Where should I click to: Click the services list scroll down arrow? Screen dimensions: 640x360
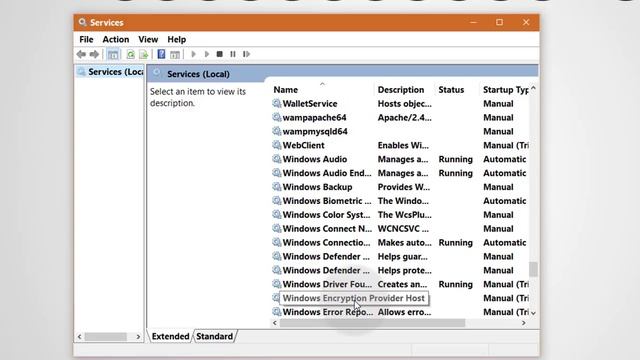click(533, 313)
